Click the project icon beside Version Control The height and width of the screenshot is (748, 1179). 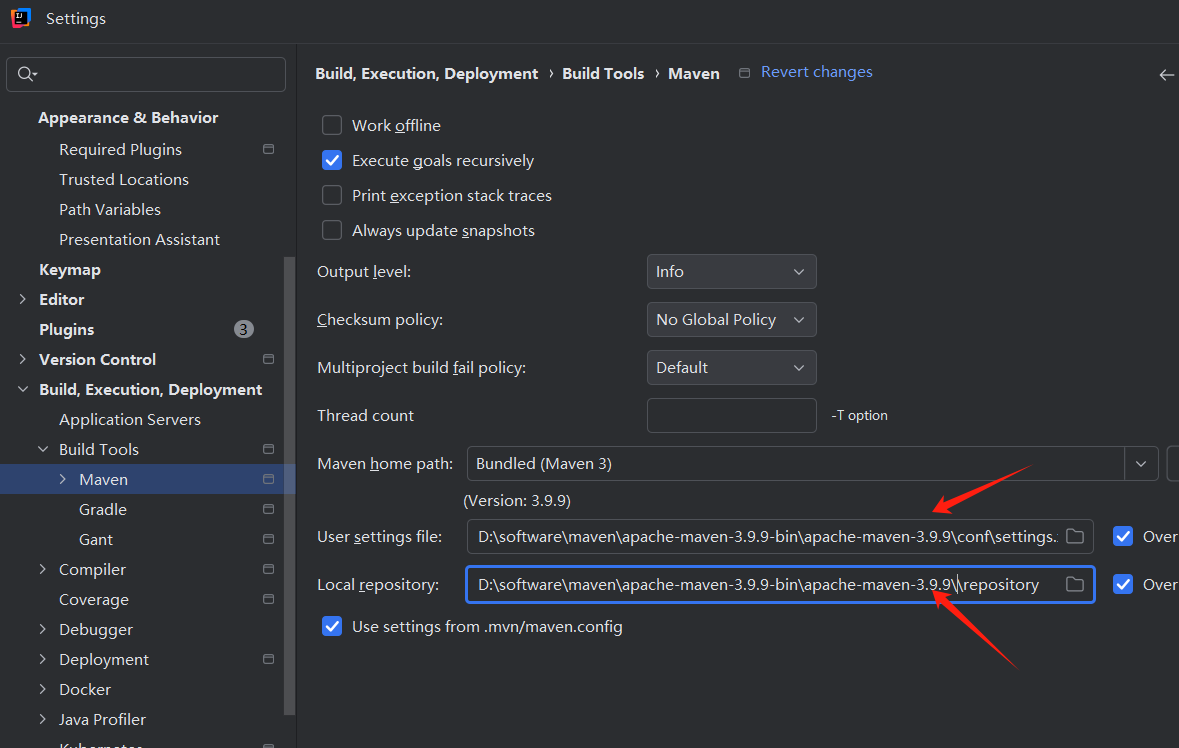coord(268,359)
